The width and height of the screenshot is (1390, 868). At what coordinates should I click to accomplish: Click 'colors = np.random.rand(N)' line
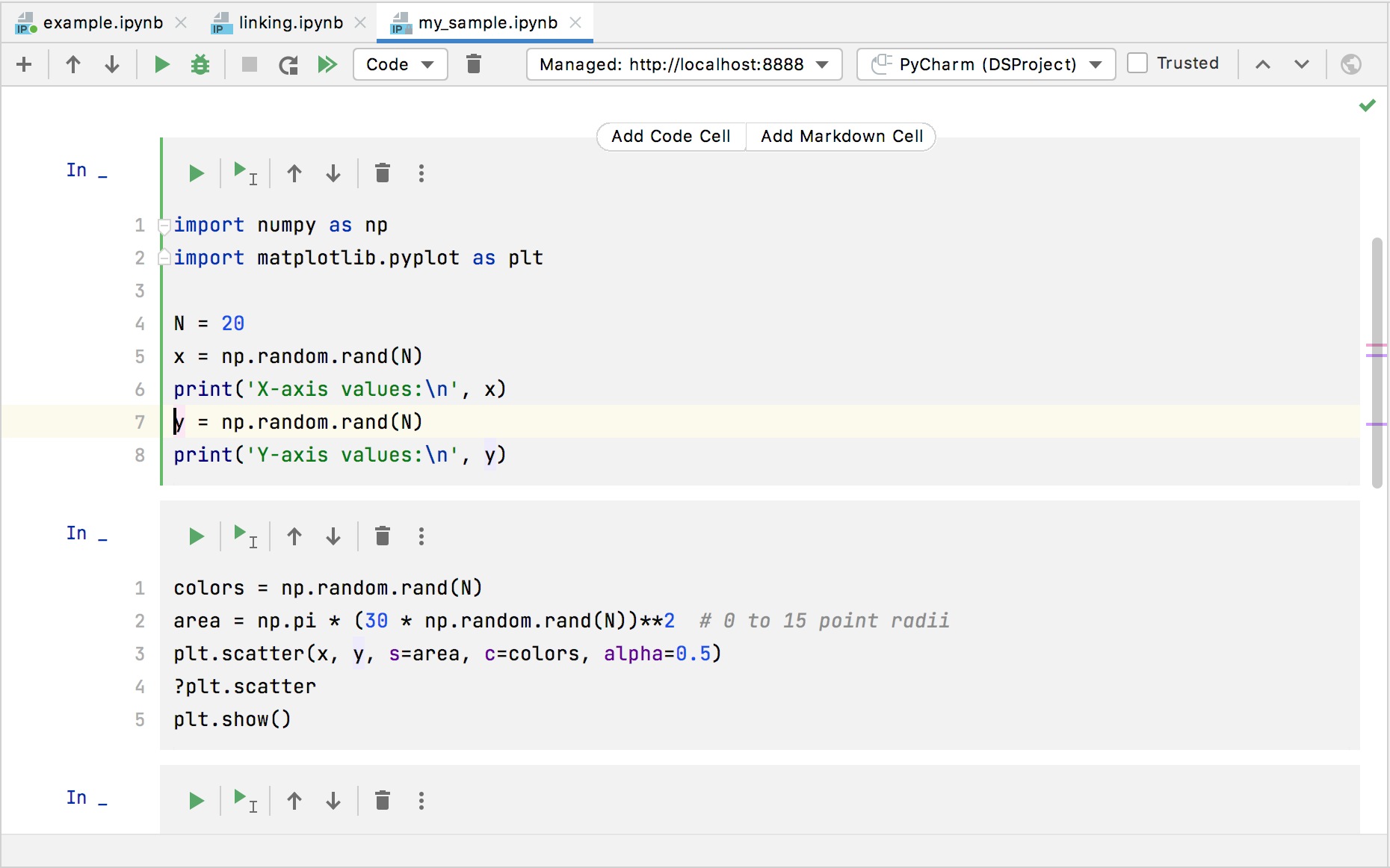(328, 588)
